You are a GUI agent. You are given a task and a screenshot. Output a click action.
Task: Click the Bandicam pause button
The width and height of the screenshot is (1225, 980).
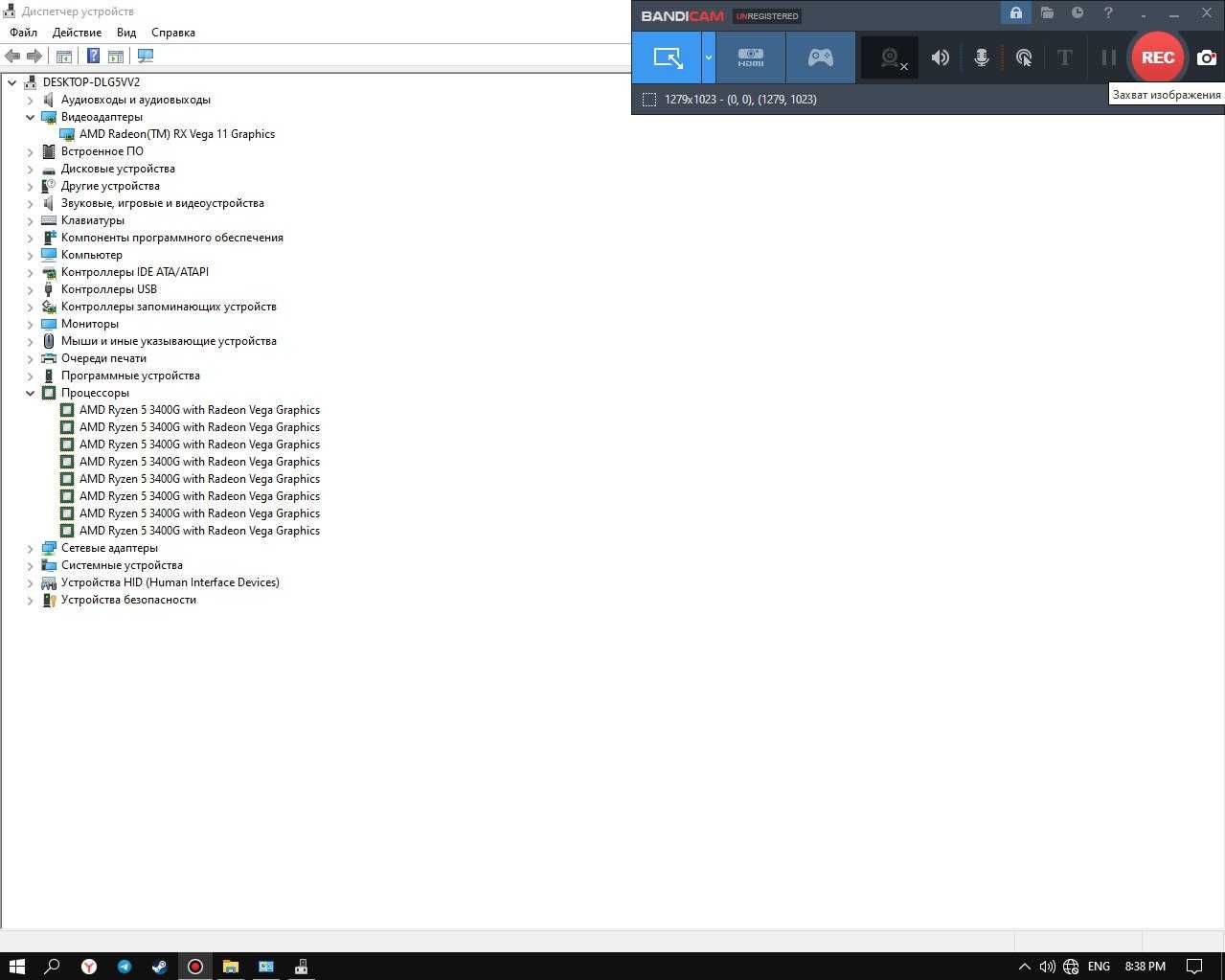point(1108,57)
